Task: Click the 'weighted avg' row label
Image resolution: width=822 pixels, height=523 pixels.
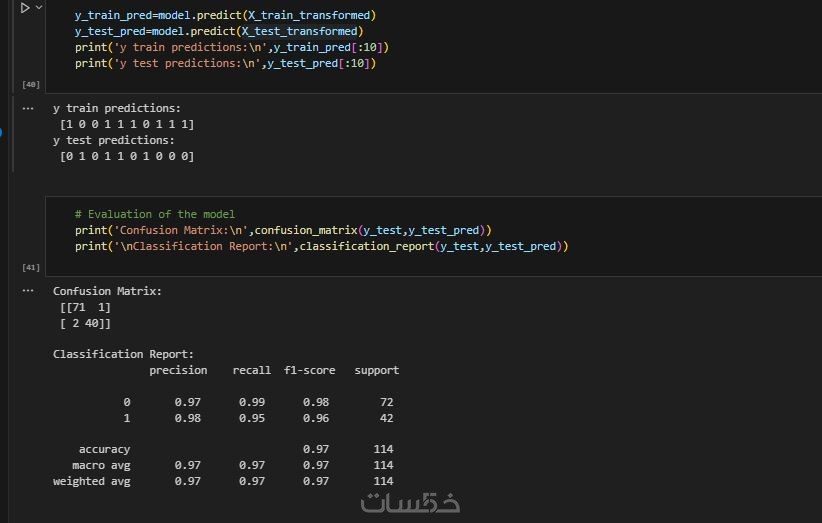Action: (91, 481)
